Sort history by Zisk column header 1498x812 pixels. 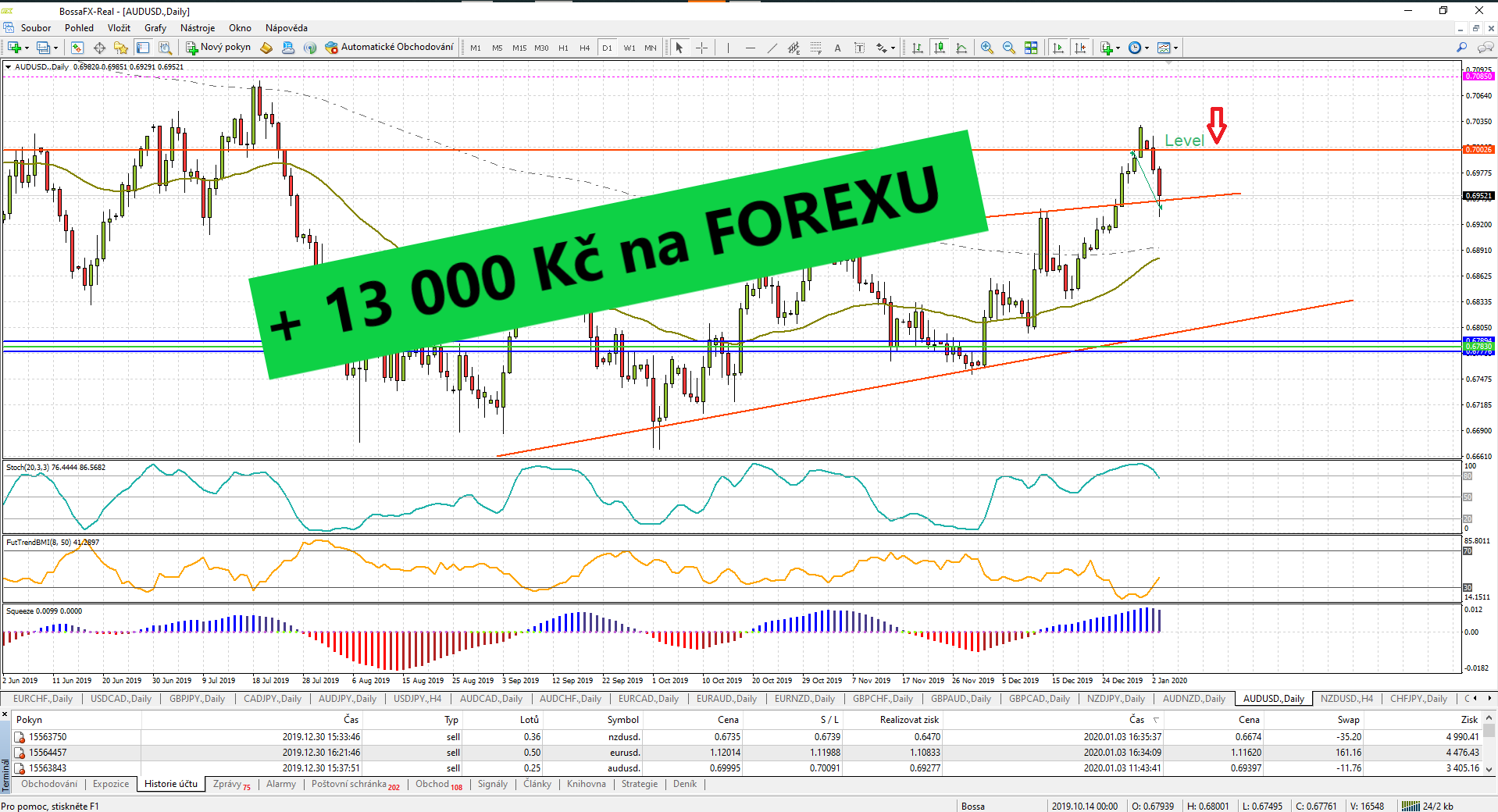click(x=1468, y=720)
